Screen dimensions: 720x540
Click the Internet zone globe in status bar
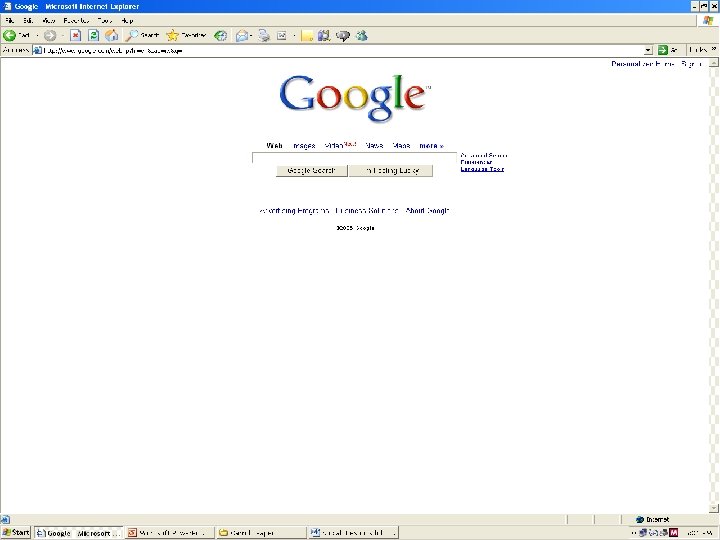[640, 519]
